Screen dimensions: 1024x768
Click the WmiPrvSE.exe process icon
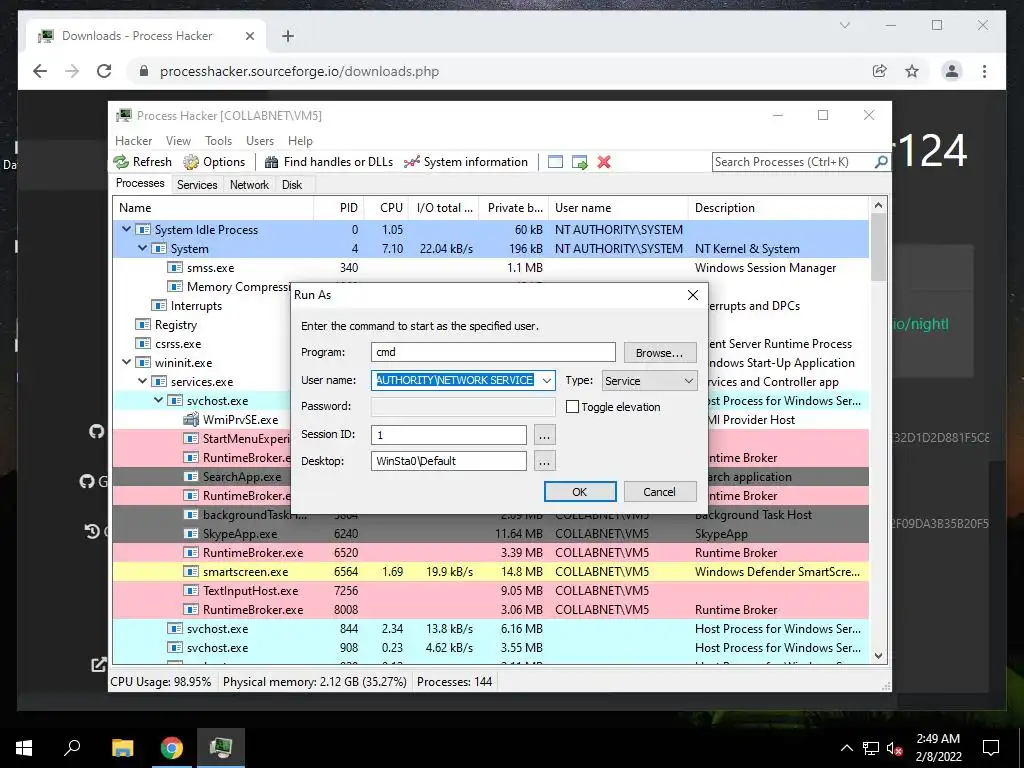191,419
